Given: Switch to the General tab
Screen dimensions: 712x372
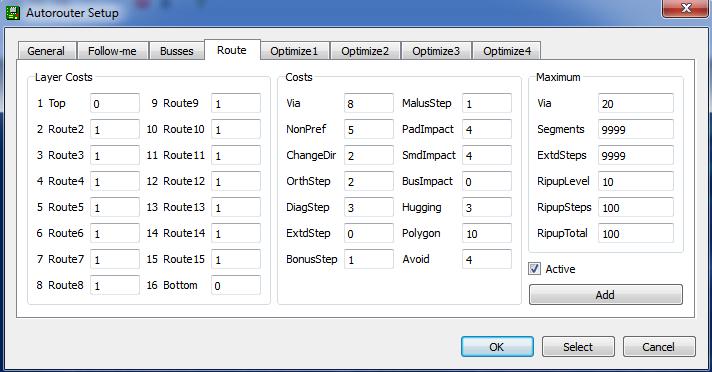Looking at the screenshot, I should pos(46,51).
